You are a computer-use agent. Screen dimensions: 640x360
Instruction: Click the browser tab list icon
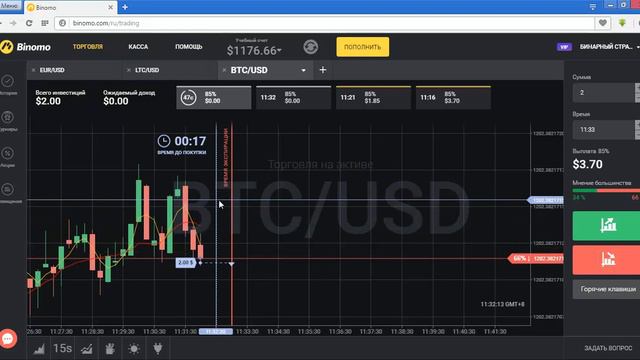click(x=593, y=6)
